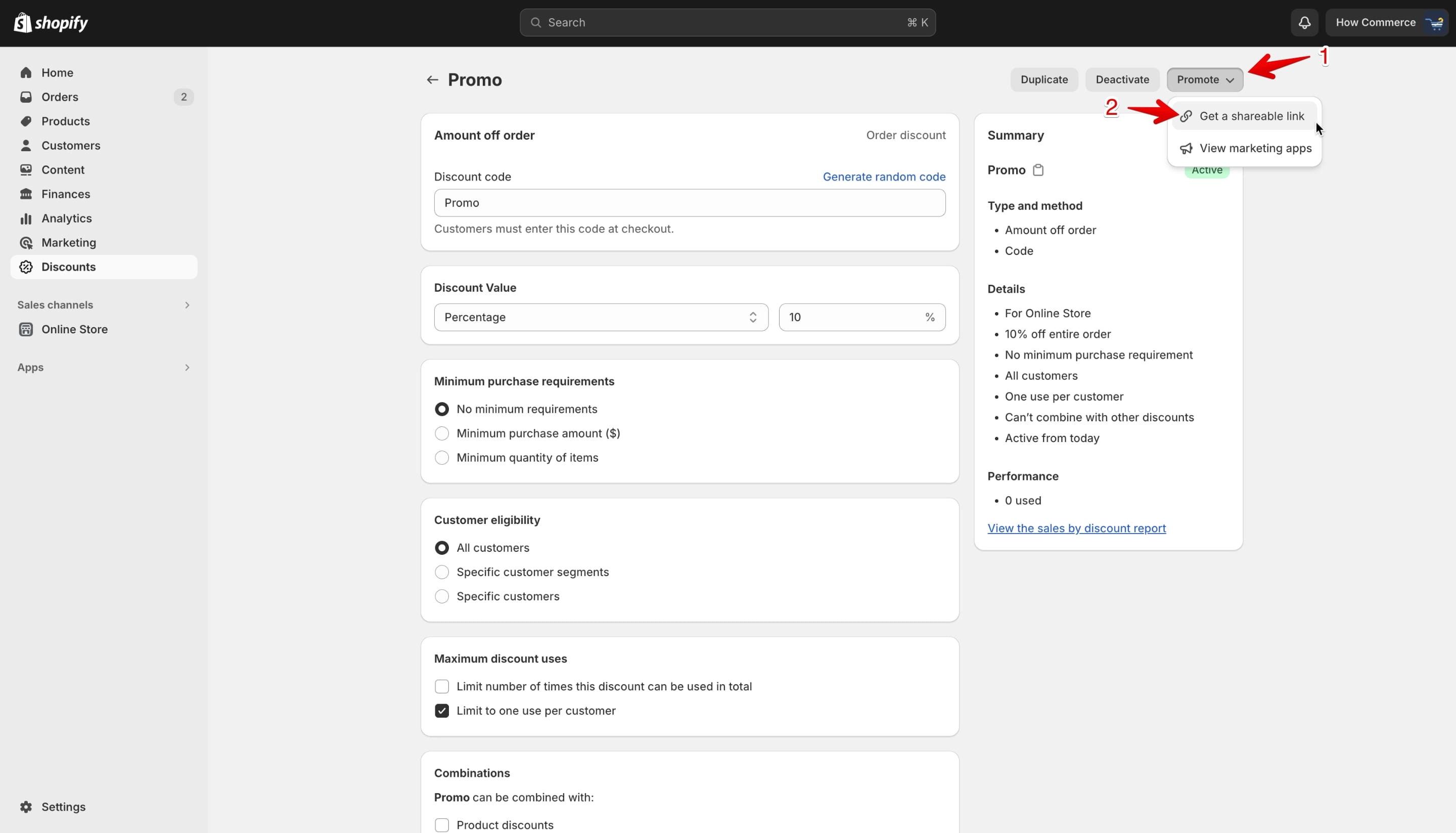The height and width of the screenshot is (833, 1456).
Task: Go back using the arrow beside Promo
Action: (x=432, y=80)
